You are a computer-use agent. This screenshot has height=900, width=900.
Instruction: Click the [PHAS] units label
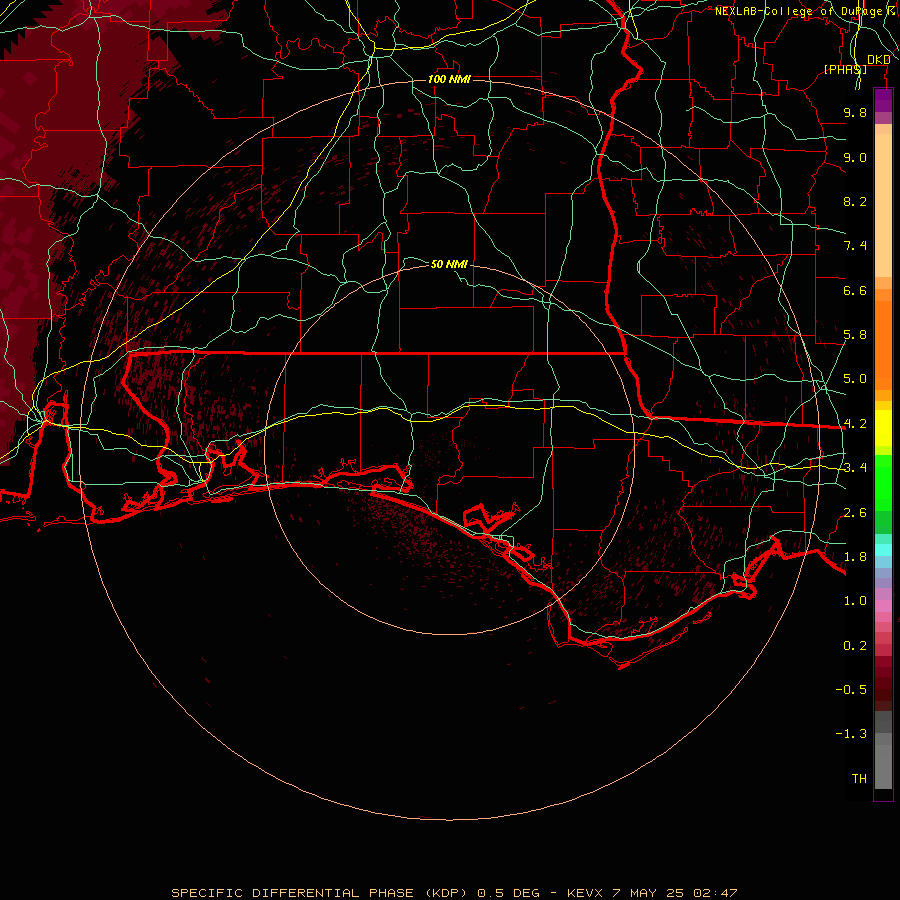click(x=845, y=69)
